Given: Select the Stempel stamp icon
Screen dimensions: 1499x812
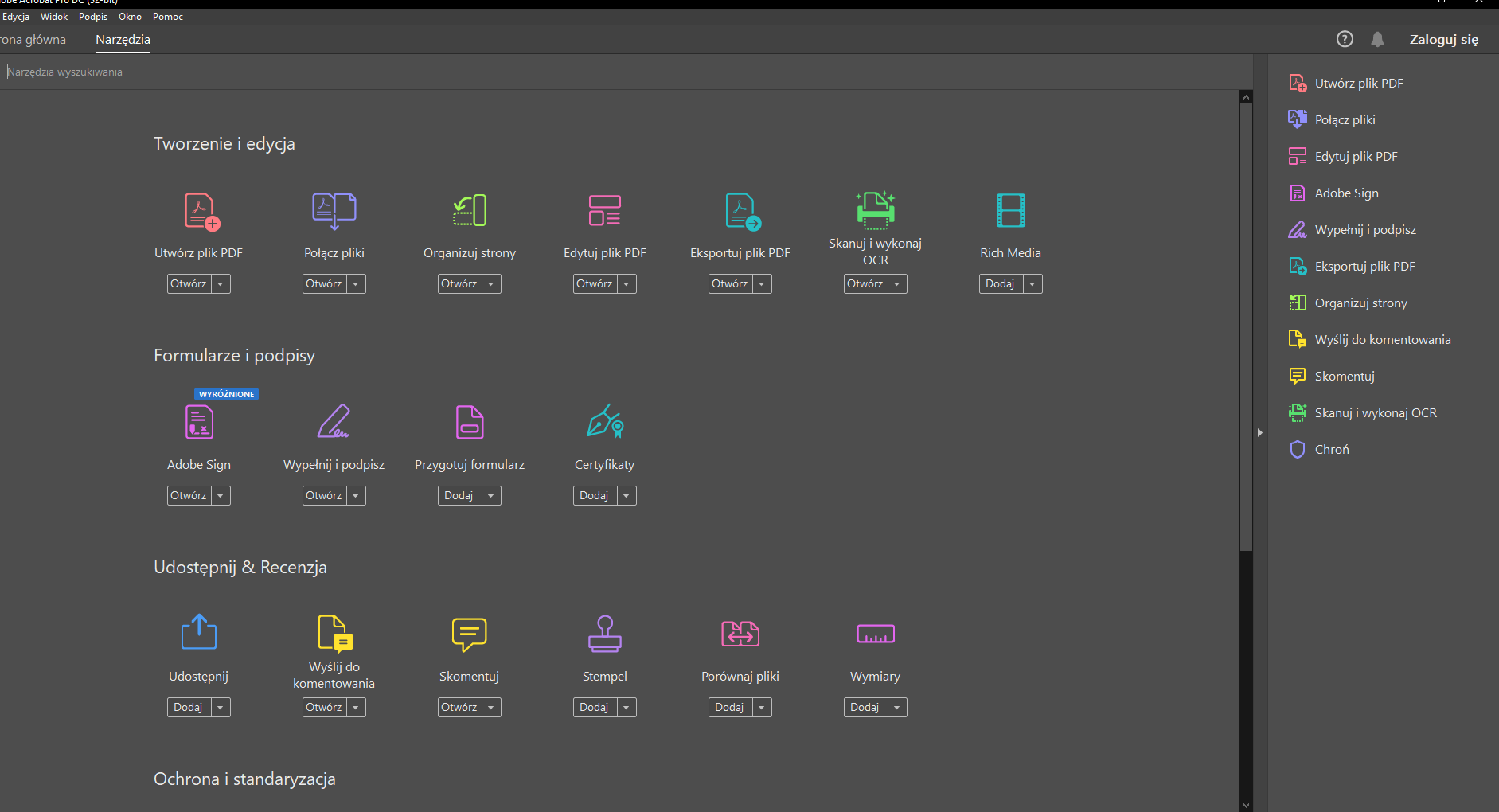Looking at the screenshot, I should coord(605,634).
